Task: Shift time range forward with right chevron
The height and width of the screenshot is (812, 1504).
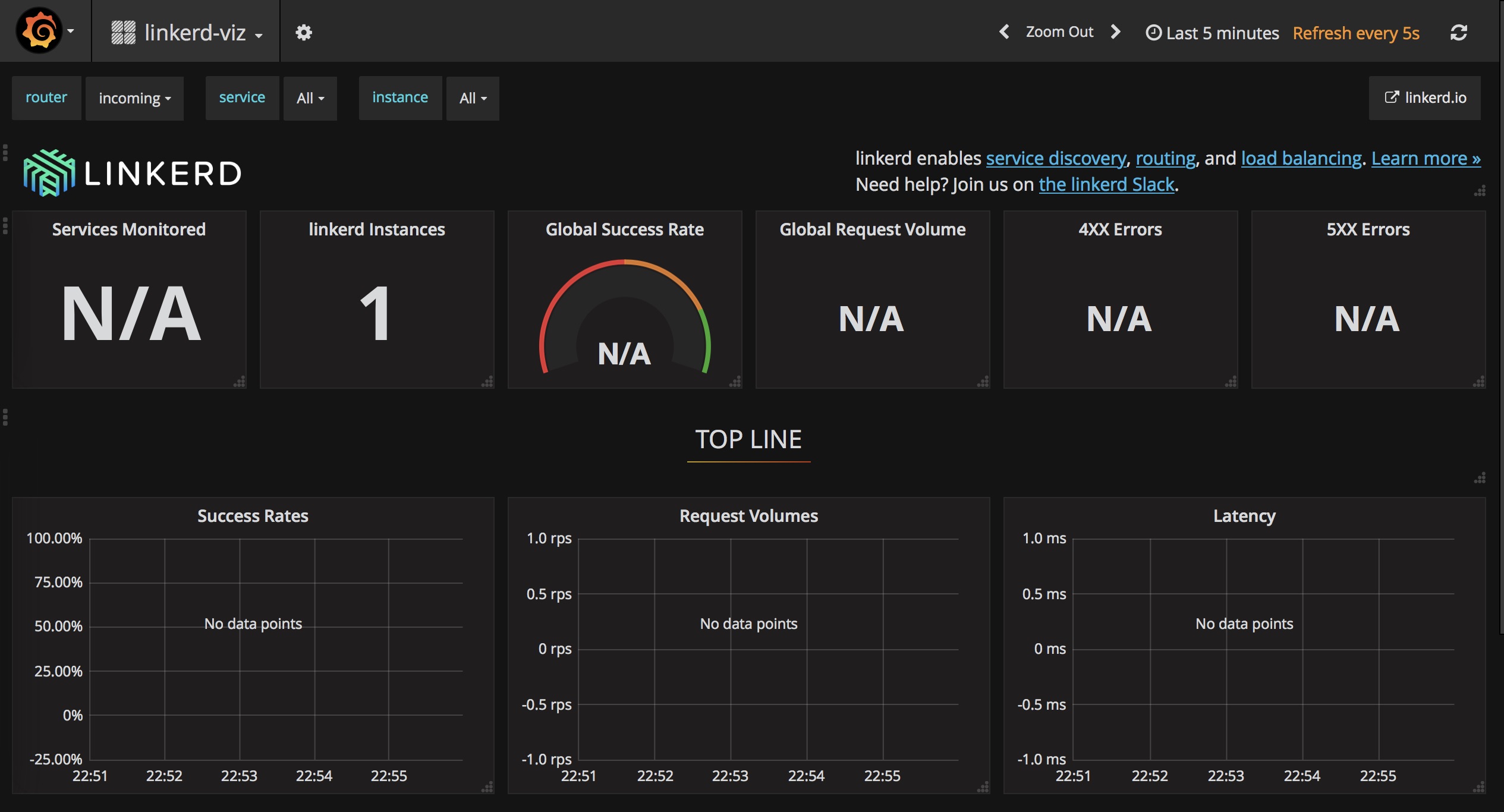Action: pyautogui.click(x=1116, y=32)
